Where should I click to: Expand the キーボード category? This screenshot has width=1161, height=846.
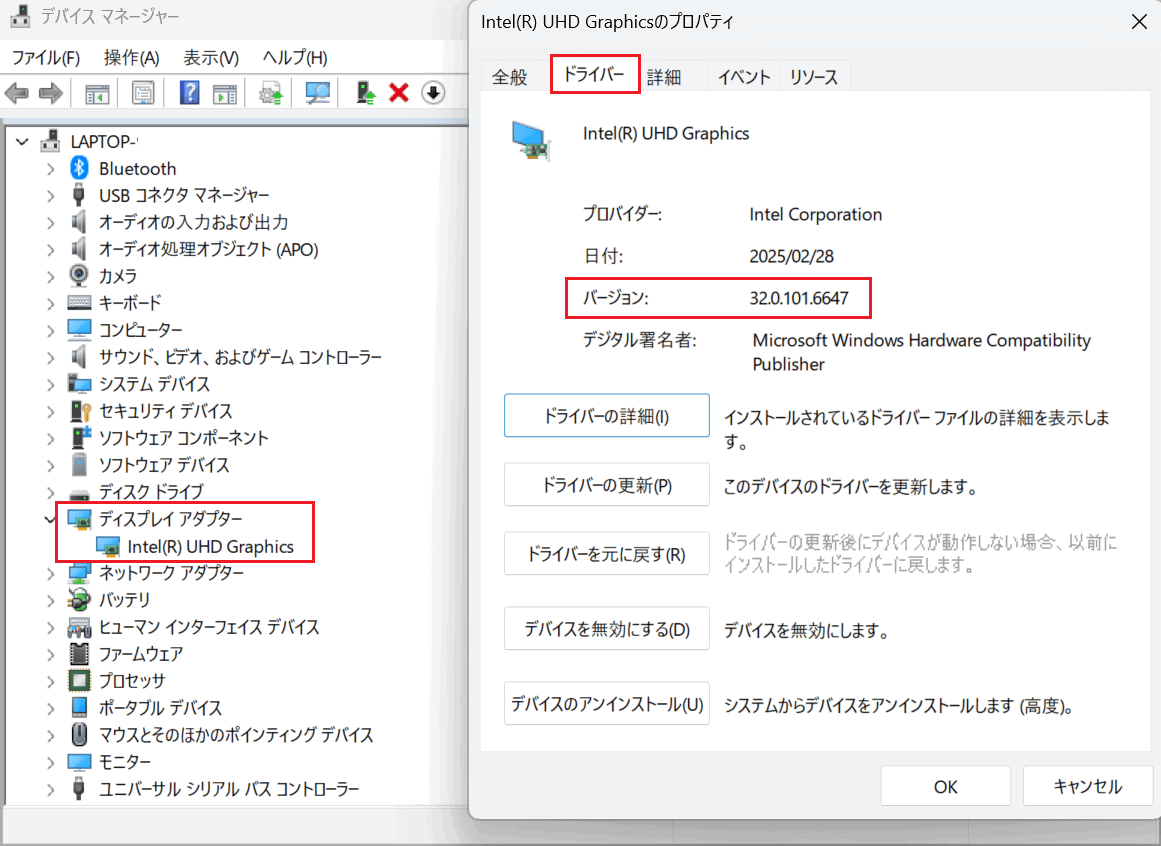click(x=50, y=303)
